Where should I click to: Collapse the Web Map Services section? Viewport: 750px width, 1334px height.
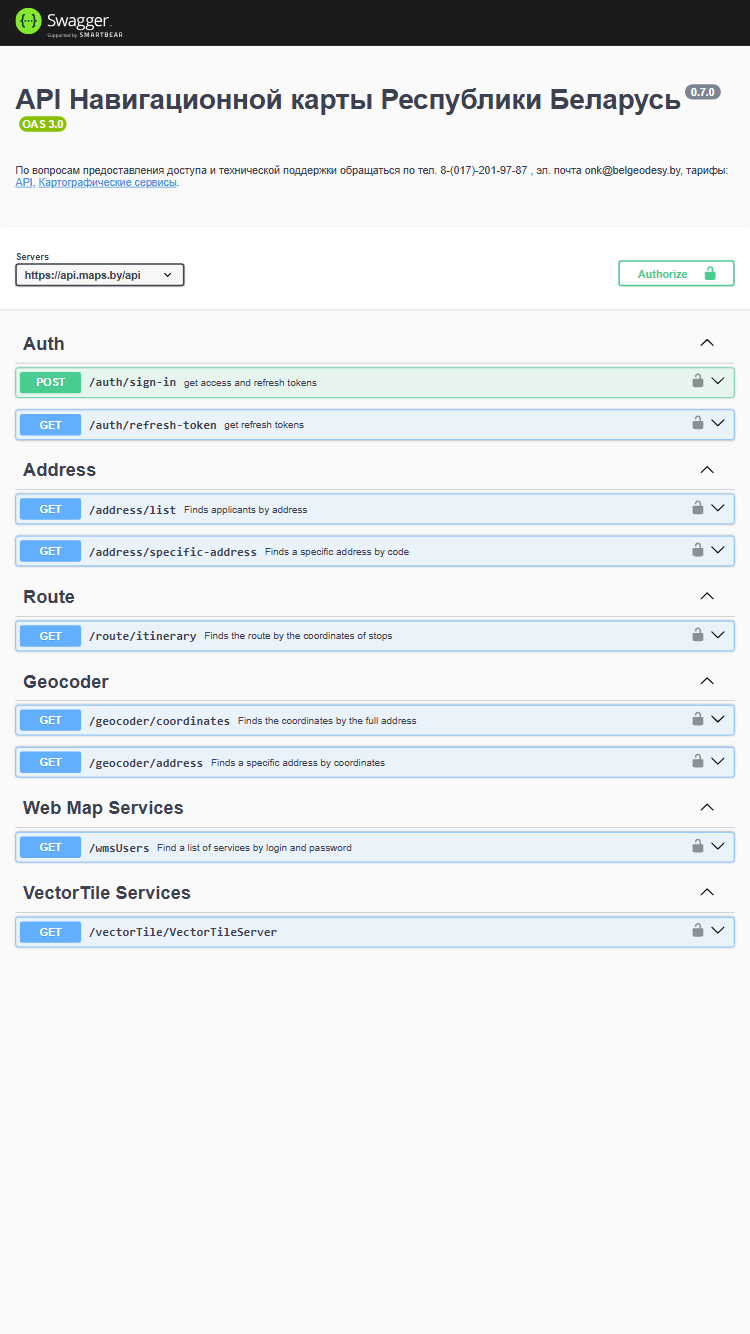(707, 807)
